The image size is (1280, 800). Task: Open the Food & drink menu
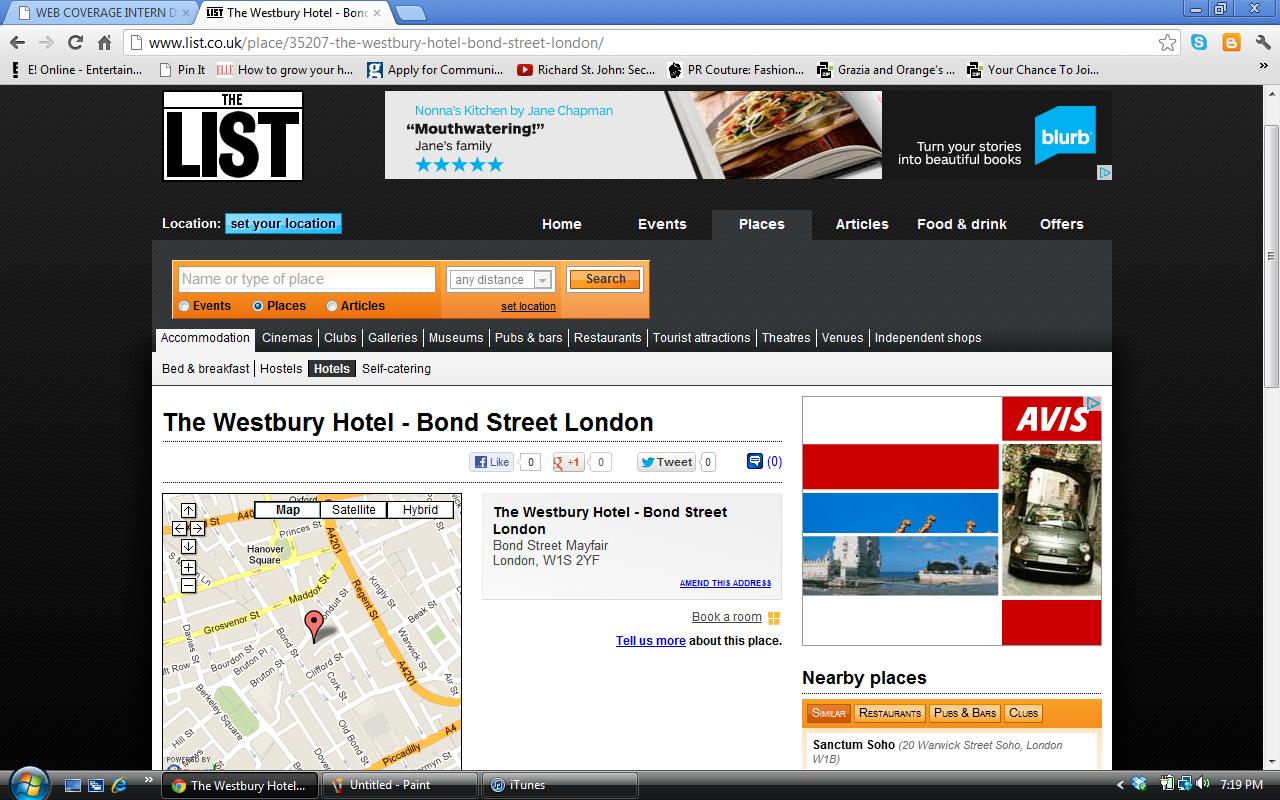coord(962,224)
